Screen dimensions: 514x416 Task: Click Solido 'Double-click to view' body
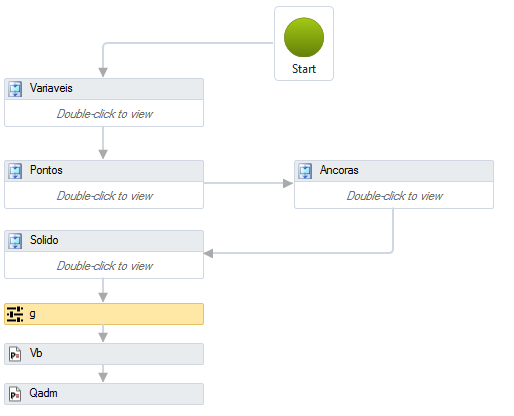[104, 265]
